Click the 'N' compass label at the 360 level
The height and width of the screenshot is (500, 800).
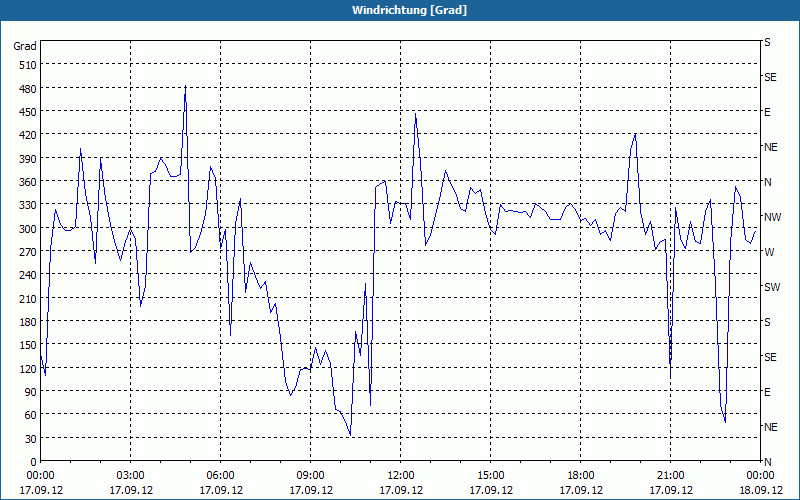pyautogui.click(x=767, y=182)
